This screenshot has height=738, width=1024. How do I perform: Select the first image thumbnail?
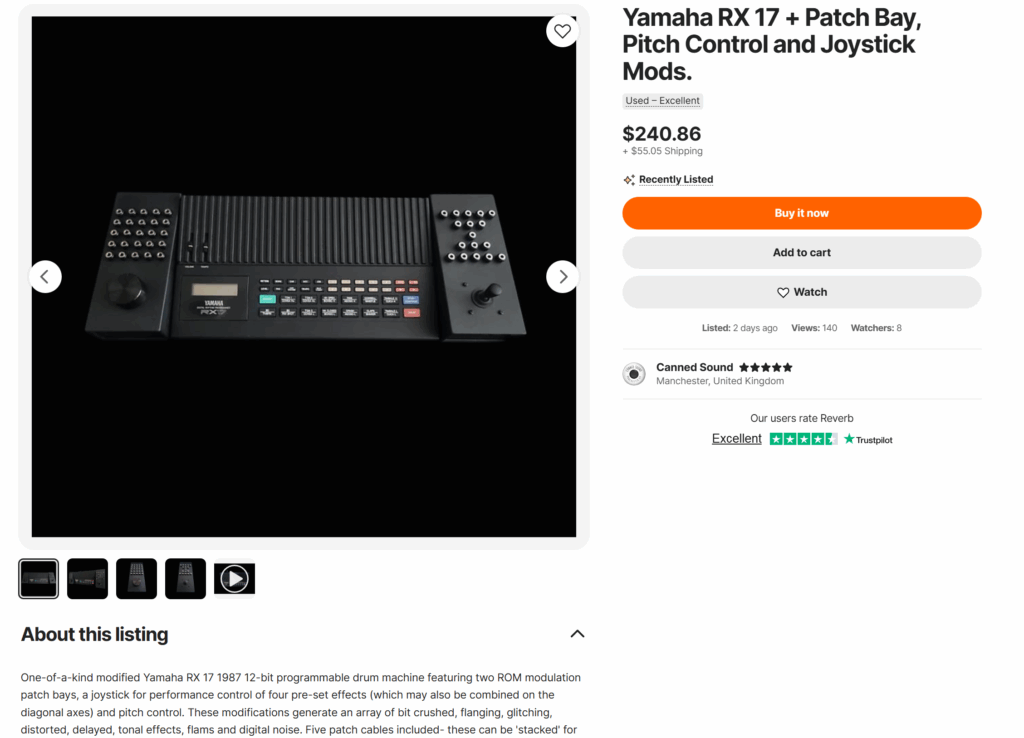(x=39, y=578)
